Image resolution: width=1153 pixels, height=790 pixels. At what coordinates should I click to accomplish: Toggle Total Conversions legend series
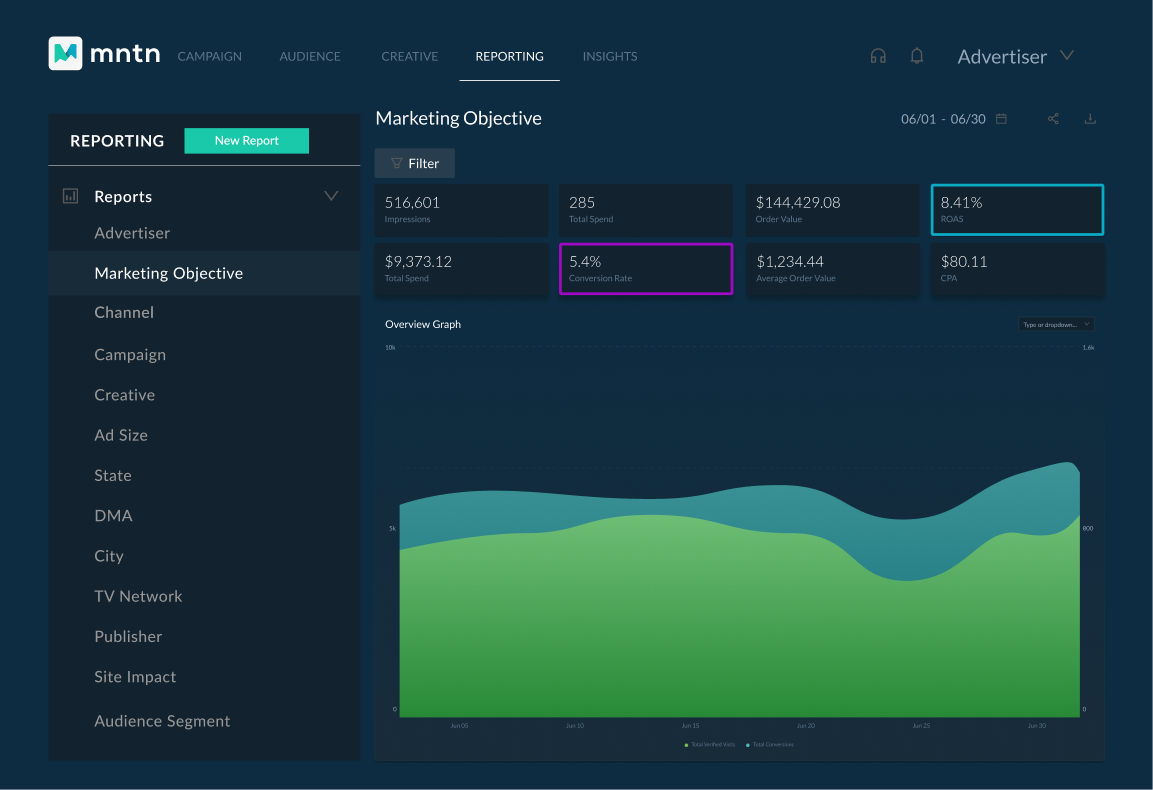770,745
